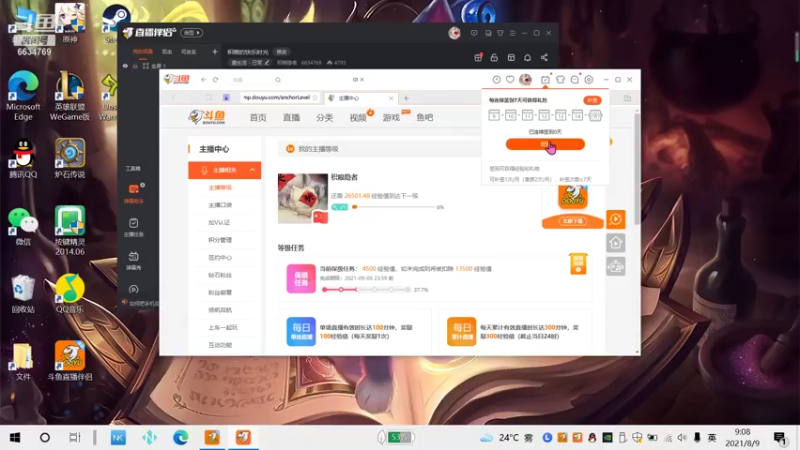Click the orange 签到 sign-in button
This screenshot has width=800, height=450.
545,144
